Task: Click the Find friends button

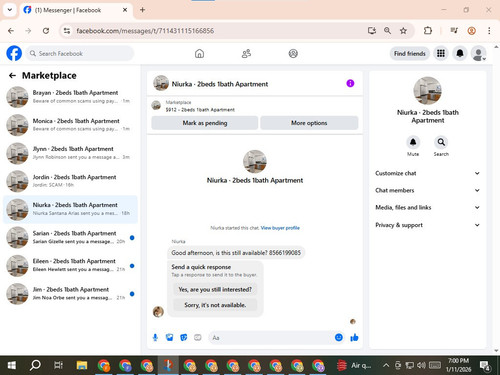Action: (410, 53)
